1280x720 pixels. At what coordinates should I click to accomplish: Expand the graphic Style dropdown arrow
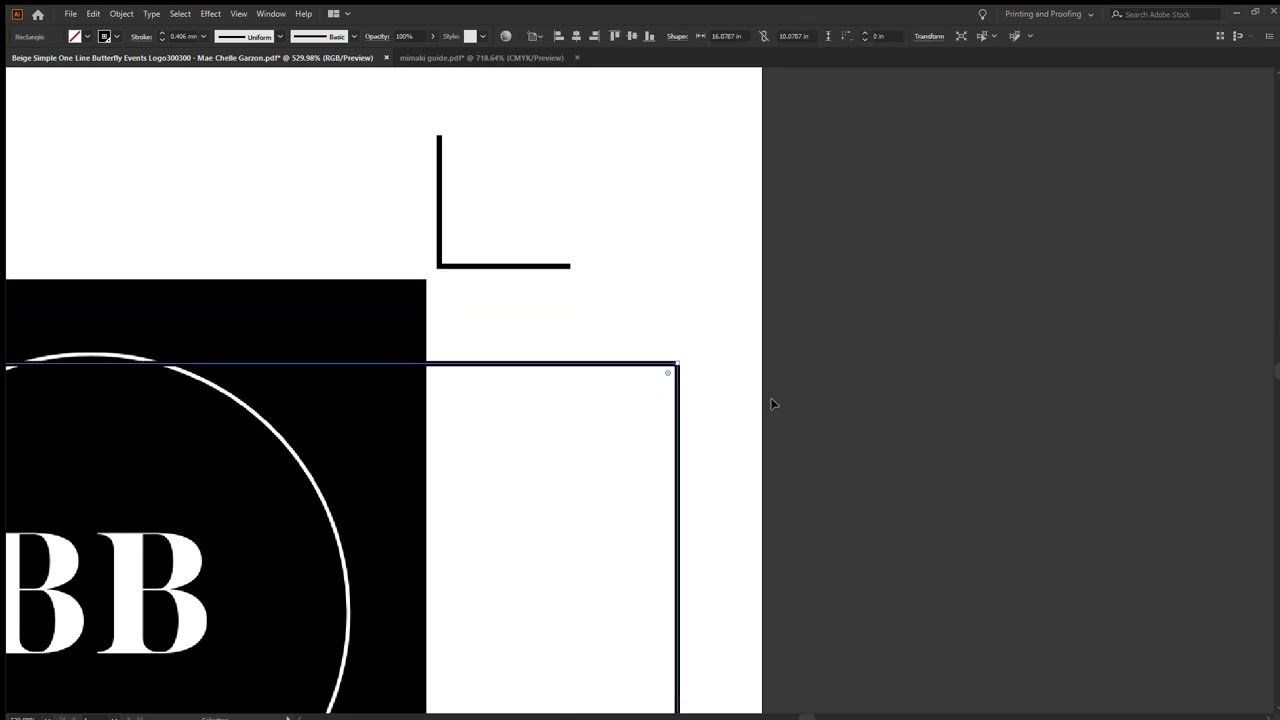[x=482, y=37]
